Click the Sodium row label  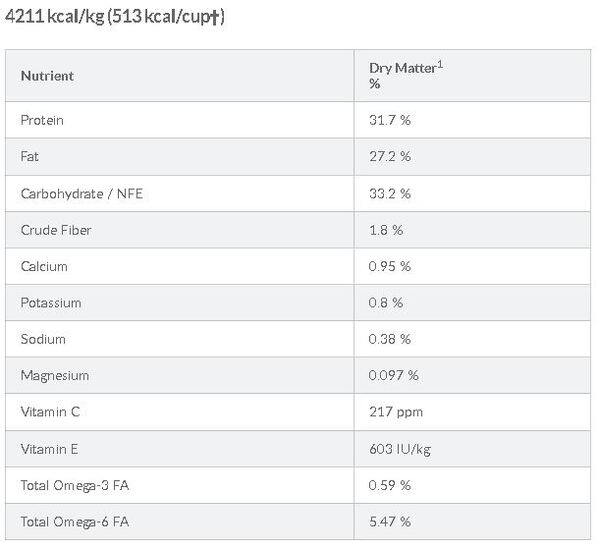click(x=43, y=339)
